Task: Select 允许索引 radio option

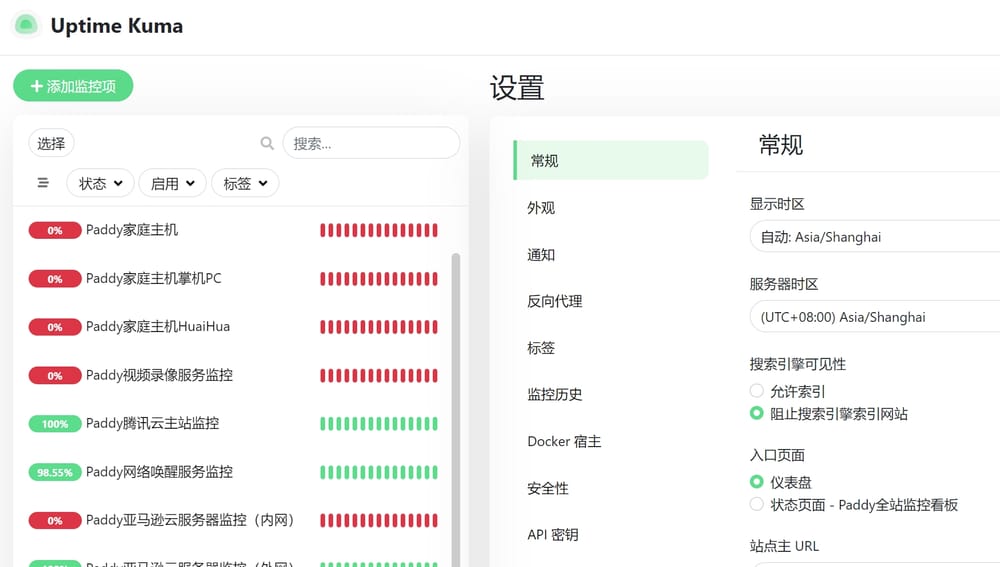Action: [757, 391]
